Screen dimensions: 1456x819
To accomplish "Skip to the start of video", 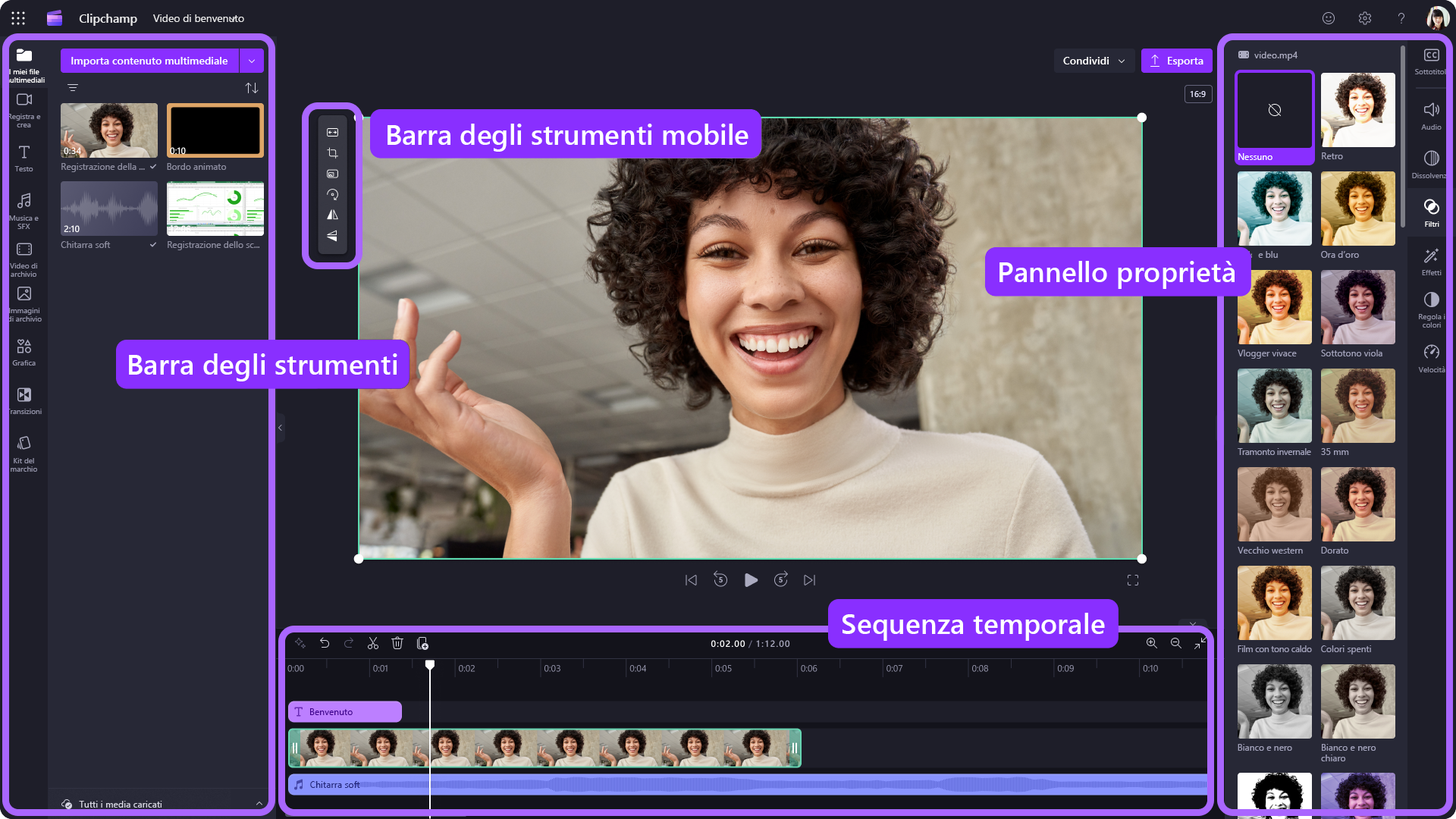I will click(x=691, y=580).
